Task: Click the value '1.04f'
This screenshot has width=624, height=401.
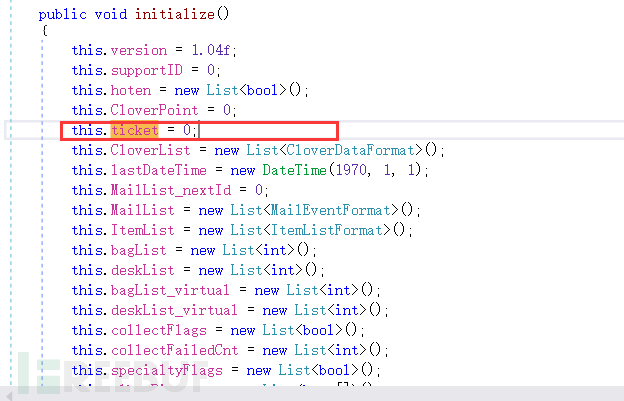Action: [x=211, y=50]
